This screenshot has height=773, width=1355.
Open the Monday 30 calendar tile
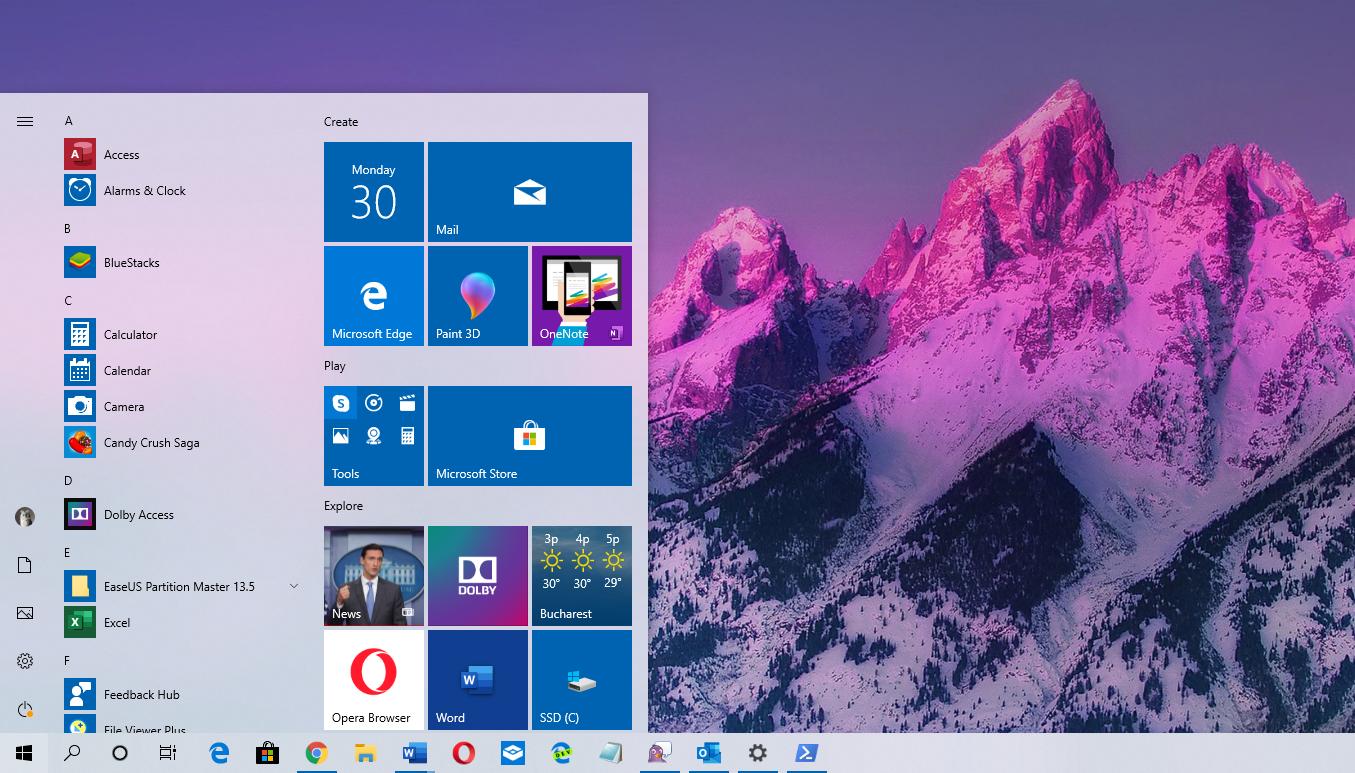[x=374, y=192]
